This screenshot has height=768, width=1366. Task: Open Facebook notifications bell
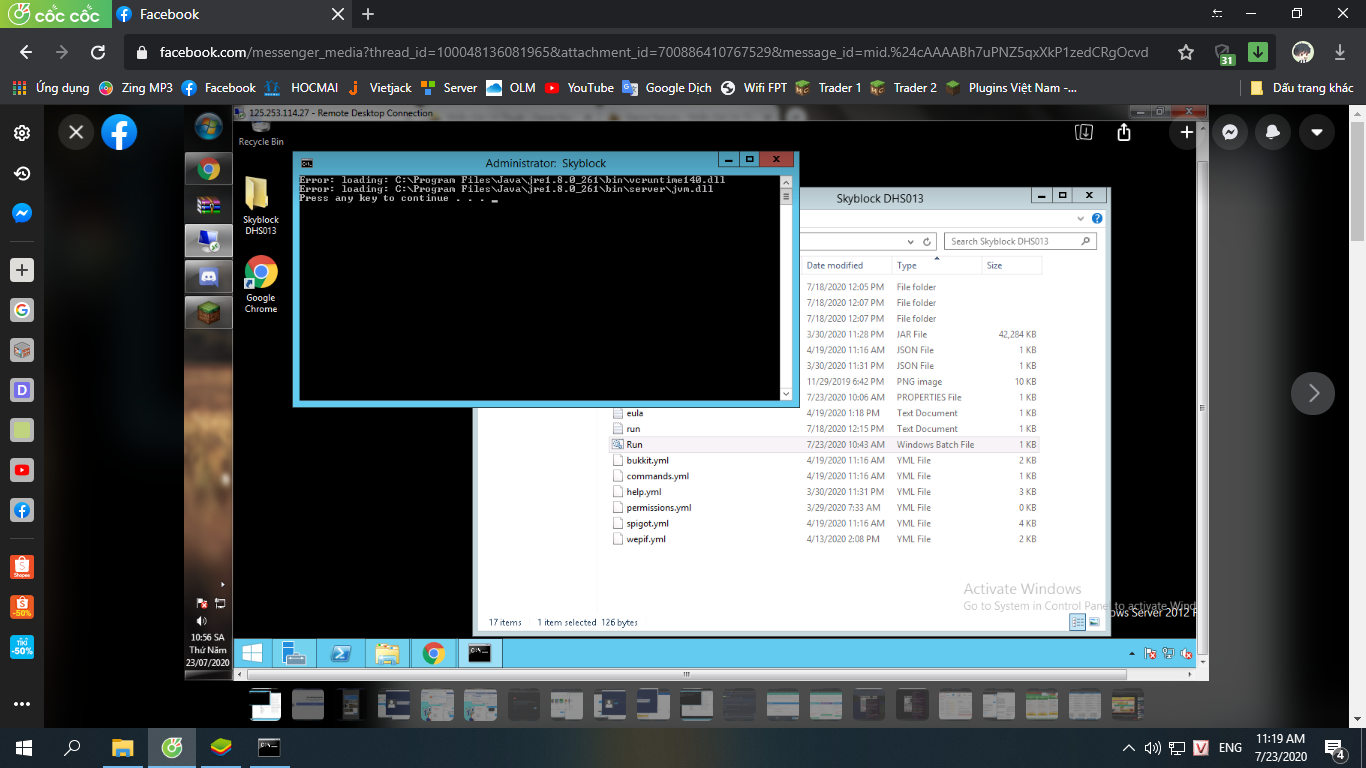coord(1274,132)
